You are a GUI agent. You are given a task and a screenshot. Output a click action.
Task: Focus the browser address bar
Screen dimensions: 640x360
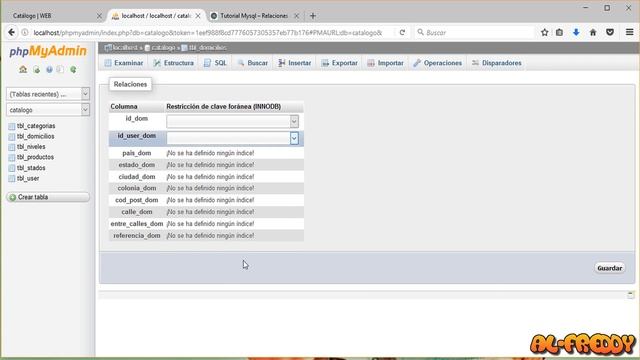207,32
